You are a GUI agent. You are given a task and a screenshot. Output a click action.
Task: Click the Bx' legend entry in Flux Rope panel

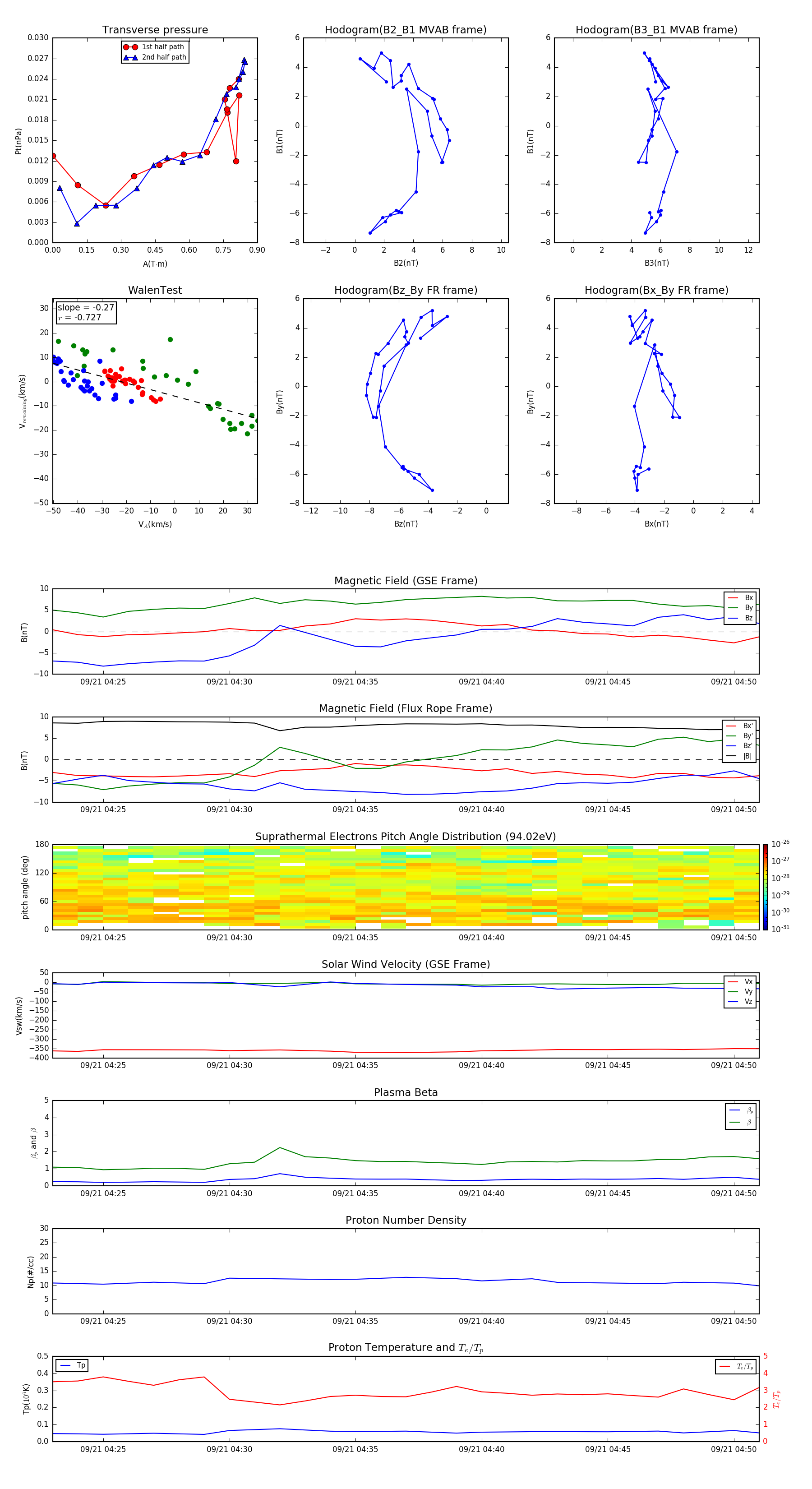point(739,726)
